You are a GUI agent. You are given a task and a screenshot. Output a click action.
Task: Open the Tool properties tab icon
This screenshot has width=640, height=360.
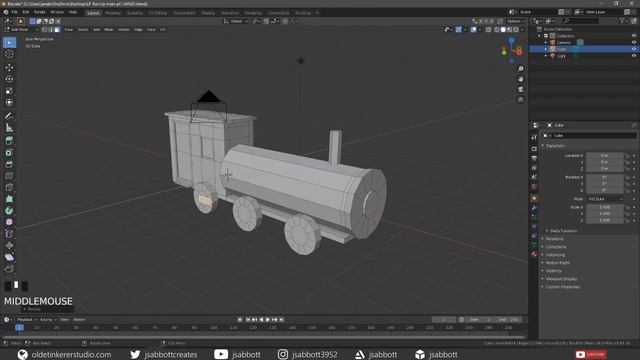[x=534, y=137]
